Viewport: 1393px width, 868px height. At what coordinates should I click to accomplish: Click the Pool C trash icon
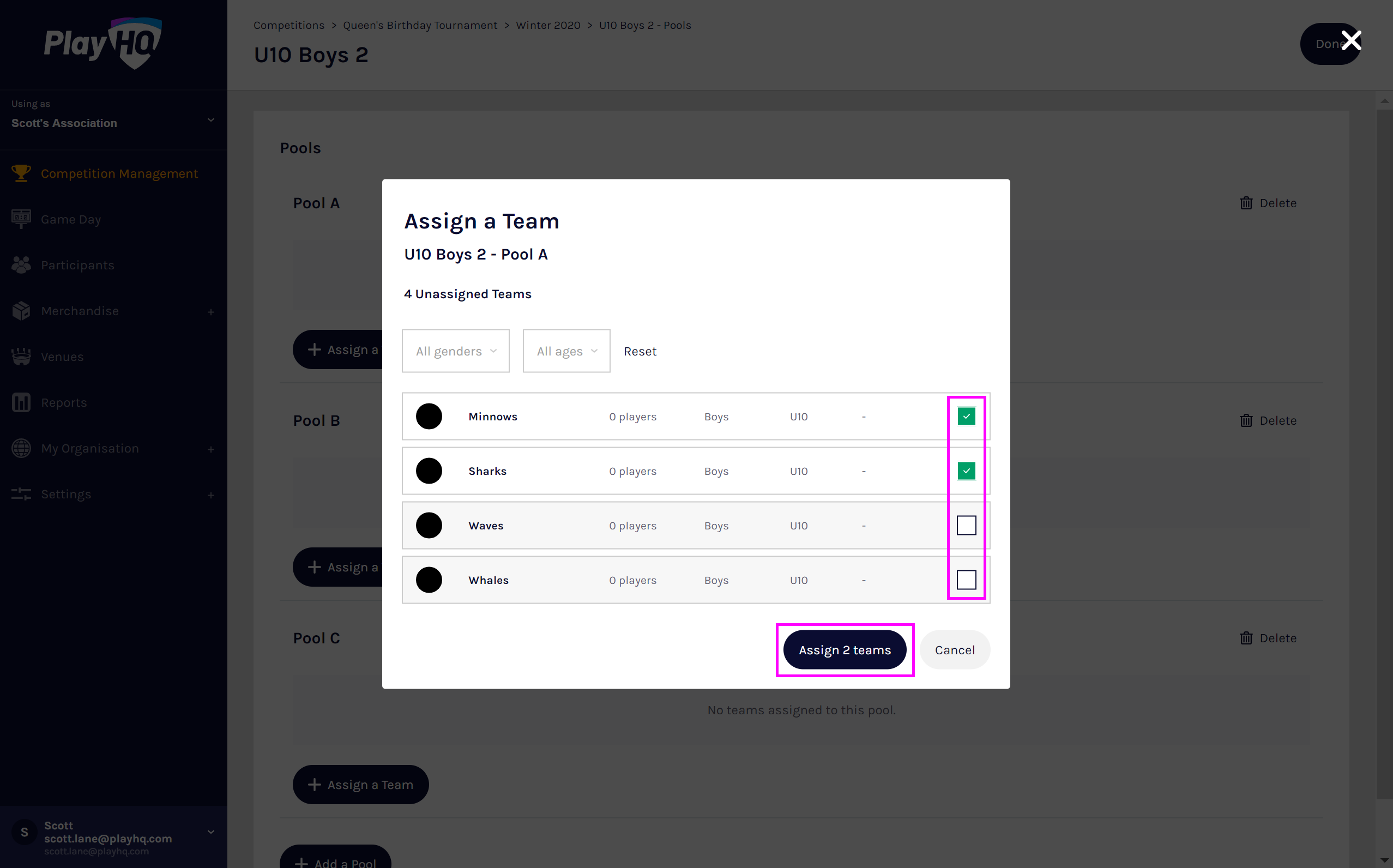click(1245, 638)
